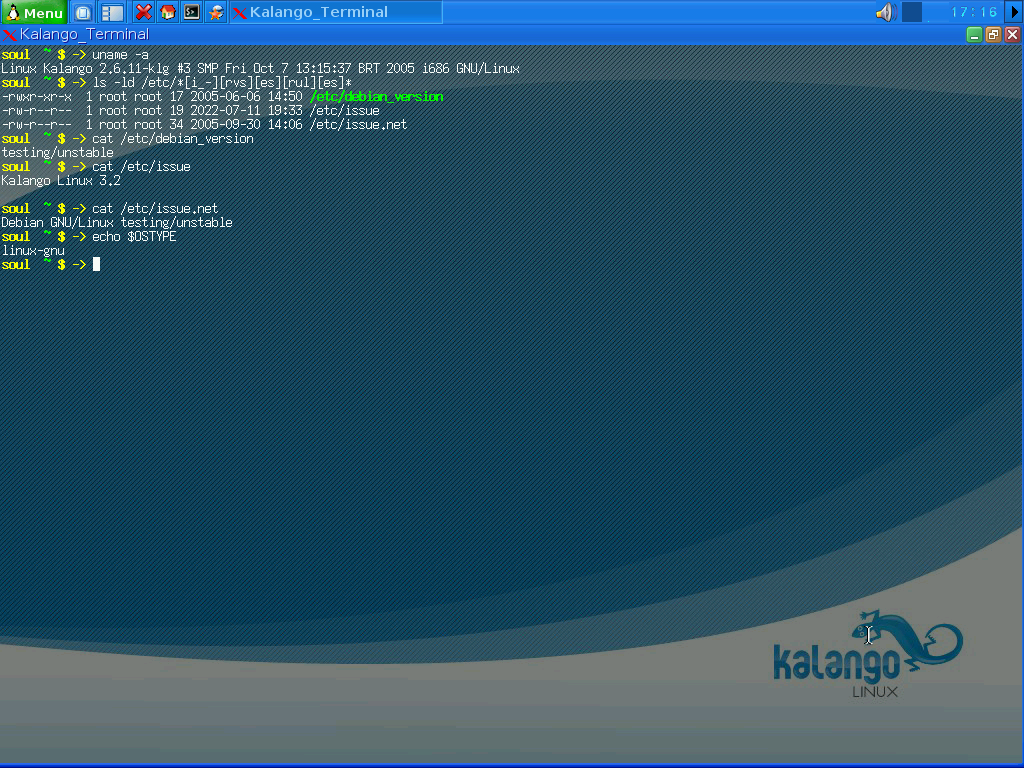Click the Kalango_Terminal window menu X icon
Viewport: 1024px width, 768px height.
9,35
